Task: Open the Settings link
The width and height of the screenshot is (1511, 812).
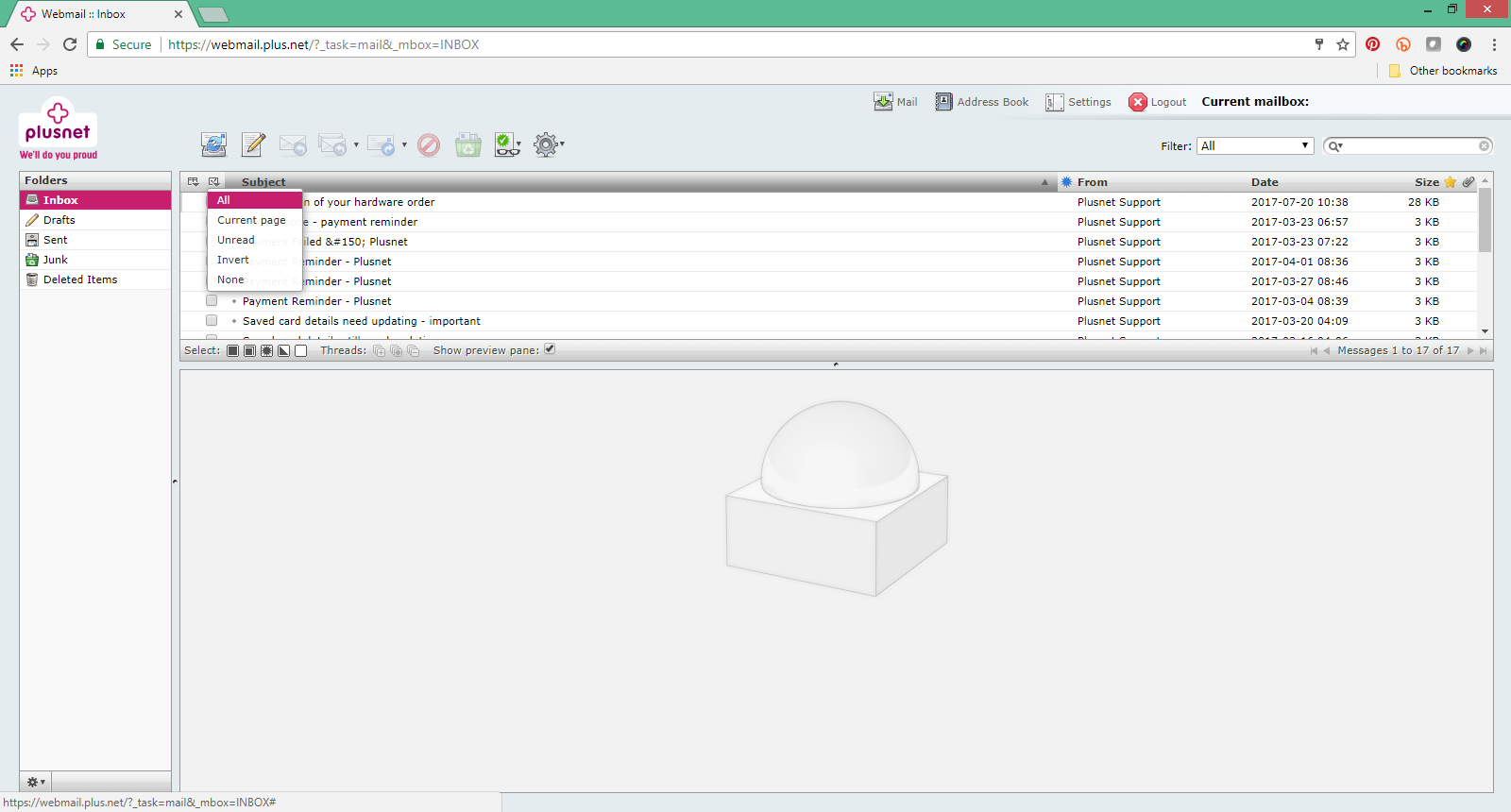Action: [1078, 102]
